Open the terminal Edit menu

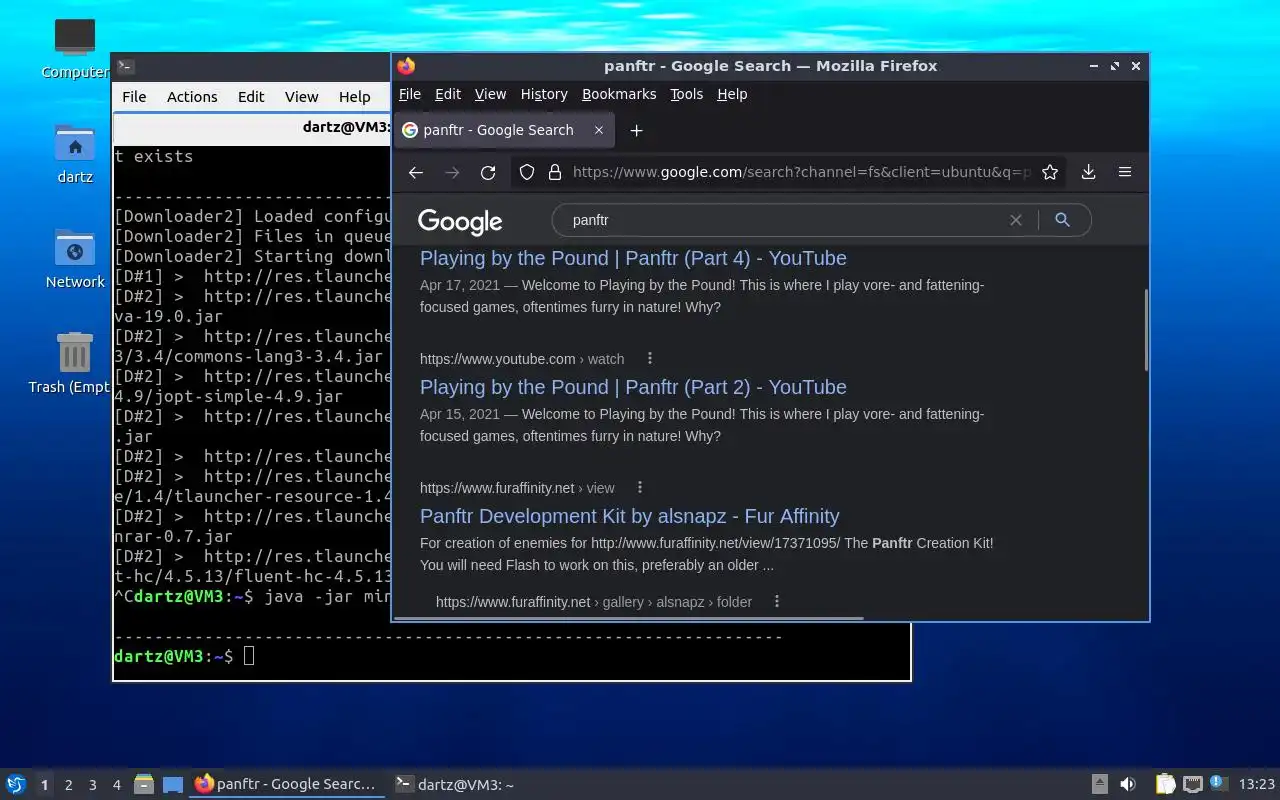251,97
